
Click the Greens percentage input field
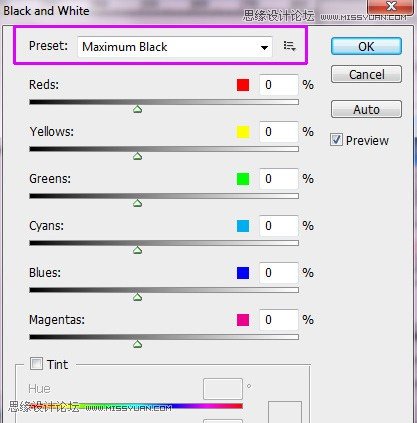pyautogui.click(x=279, y=179)
